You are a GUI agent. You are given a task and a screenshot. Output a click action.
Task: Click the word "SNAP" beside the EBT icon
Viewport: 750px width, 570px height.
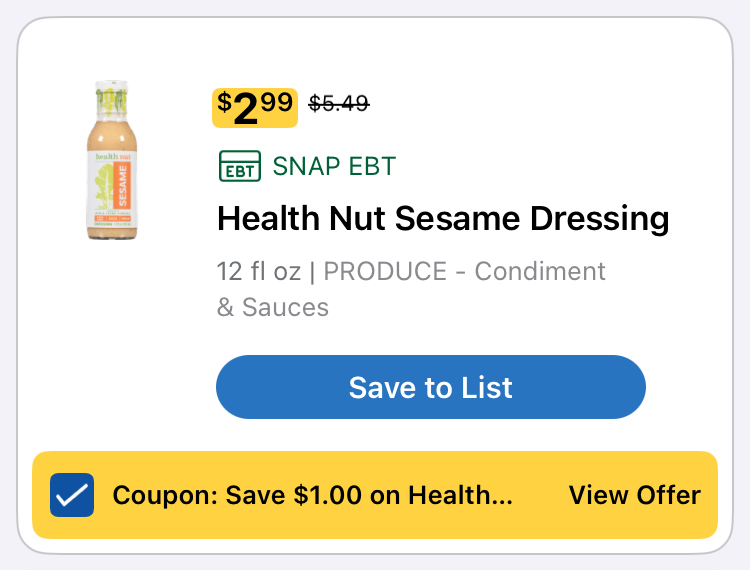(x=304, y=166)
